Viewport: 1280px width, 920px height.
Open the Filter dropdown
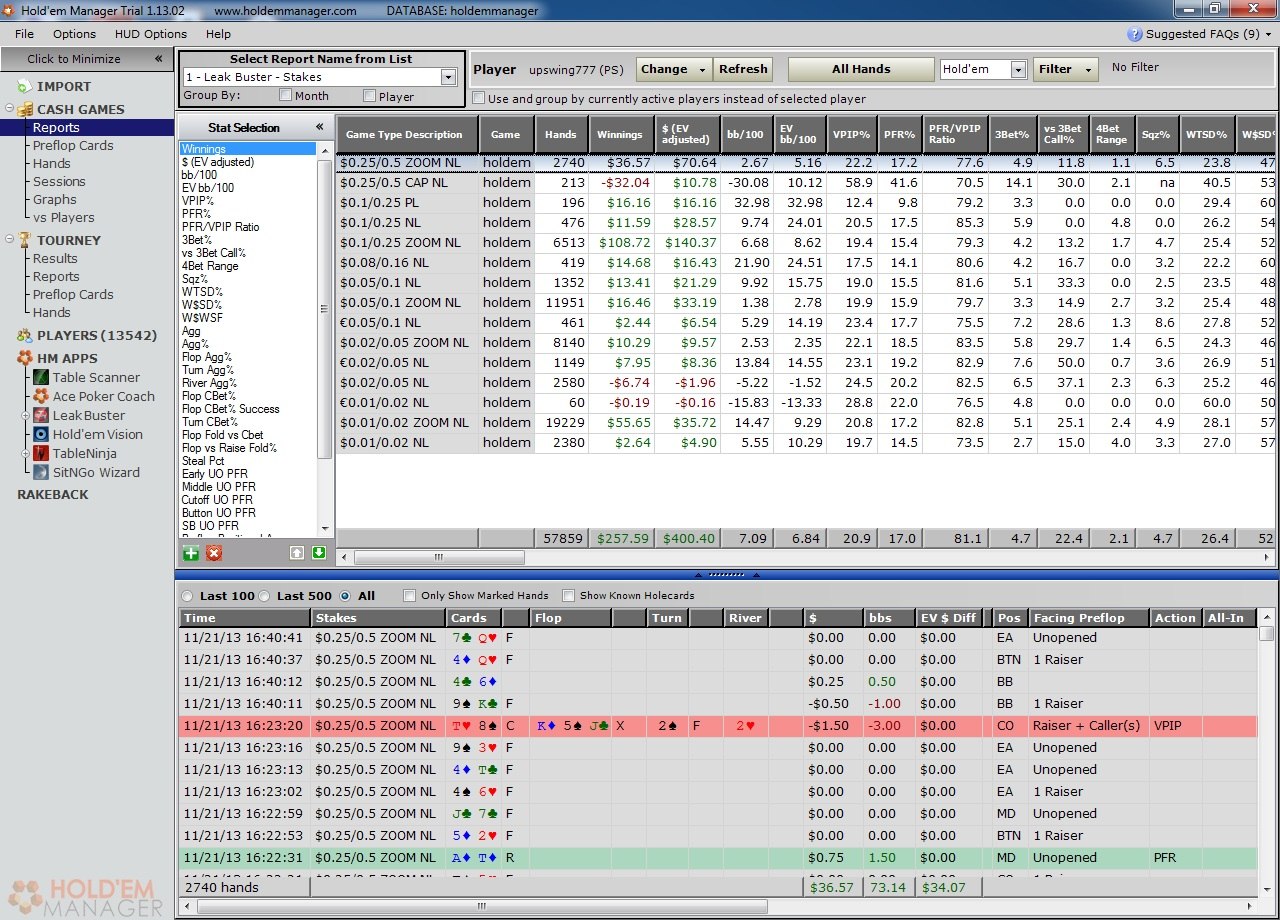pos(1065,69)
